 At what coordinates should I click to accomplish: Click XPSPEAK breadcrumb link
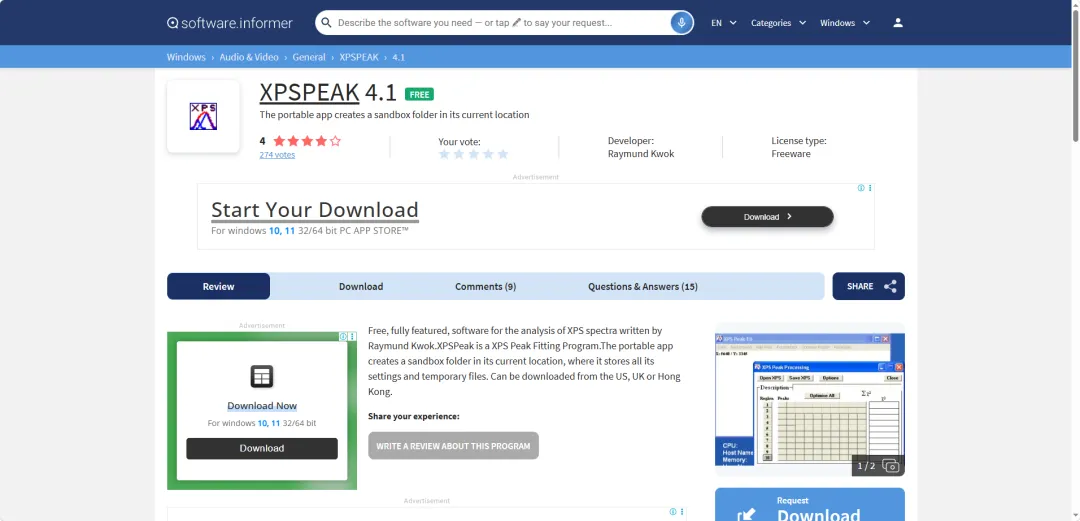click(x=359, y=57)
